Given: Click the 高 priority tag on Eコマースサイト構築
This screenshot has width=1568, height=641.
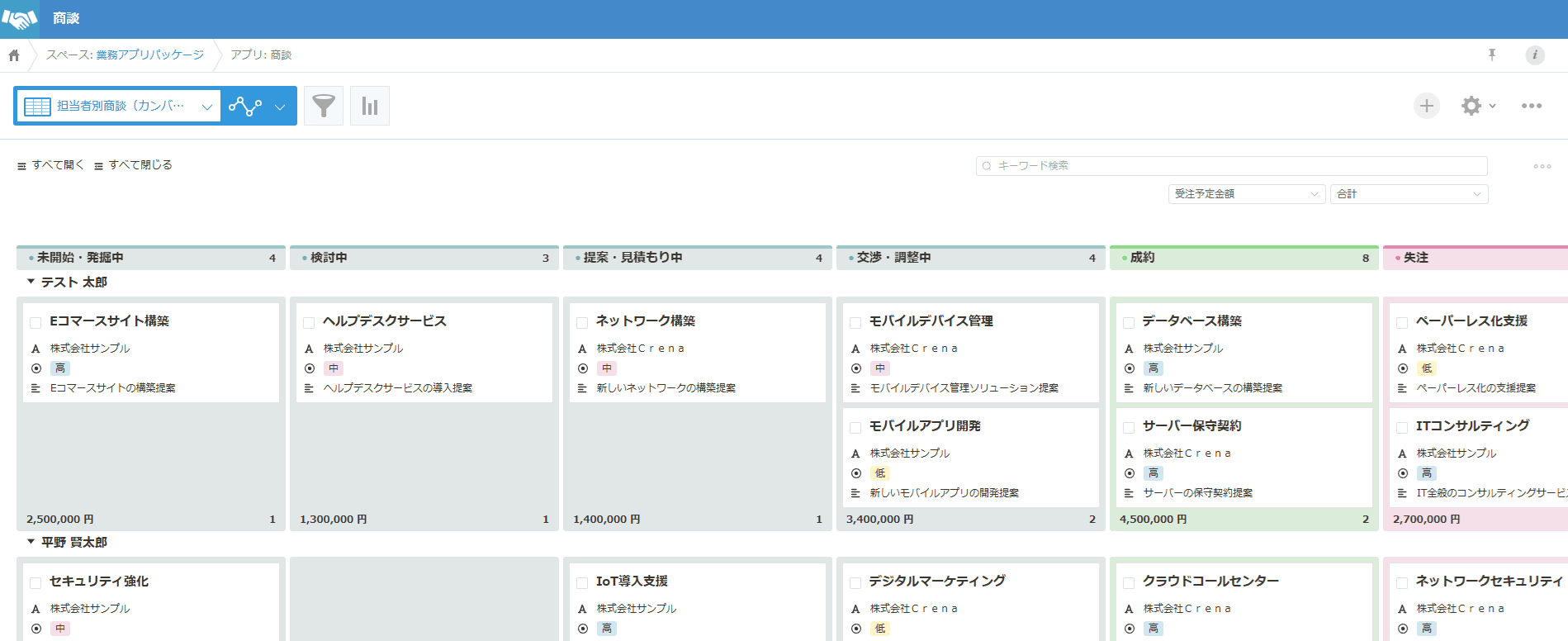Looking at the screenshot, I should (60, 368).
